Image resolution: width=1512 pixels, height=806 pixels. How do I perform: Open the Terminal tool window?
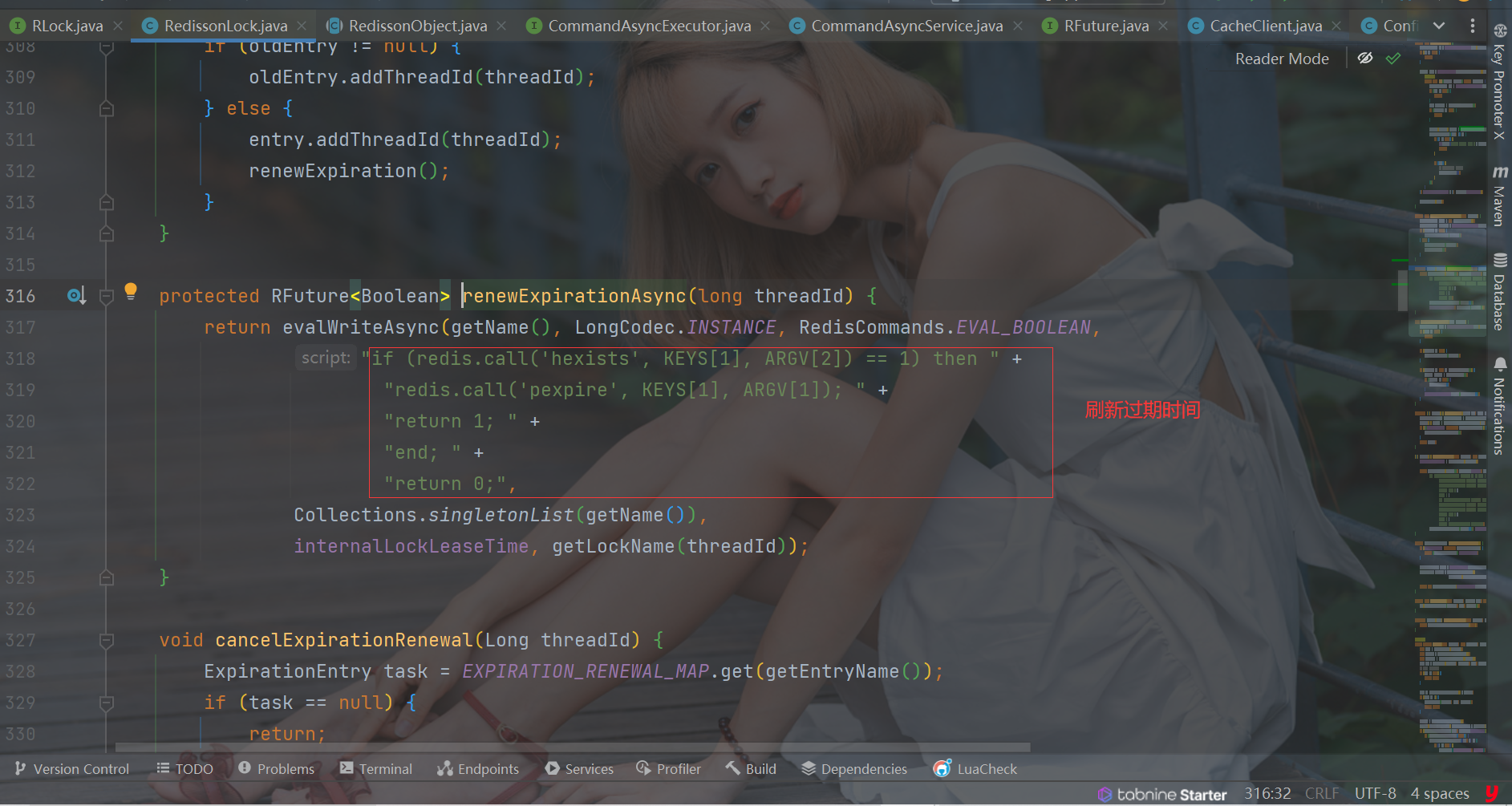[x=375, y=769]
